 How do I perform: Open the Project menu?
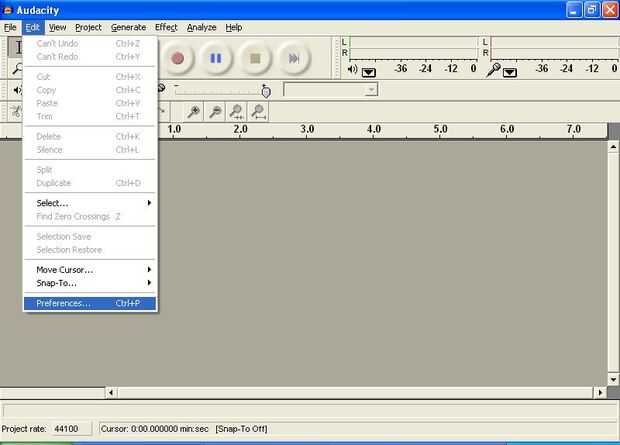tap(88, 27)
